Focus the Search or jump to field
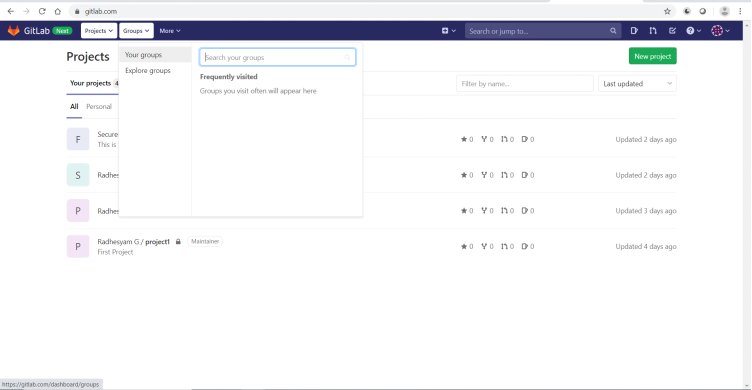 click(543, 31)
